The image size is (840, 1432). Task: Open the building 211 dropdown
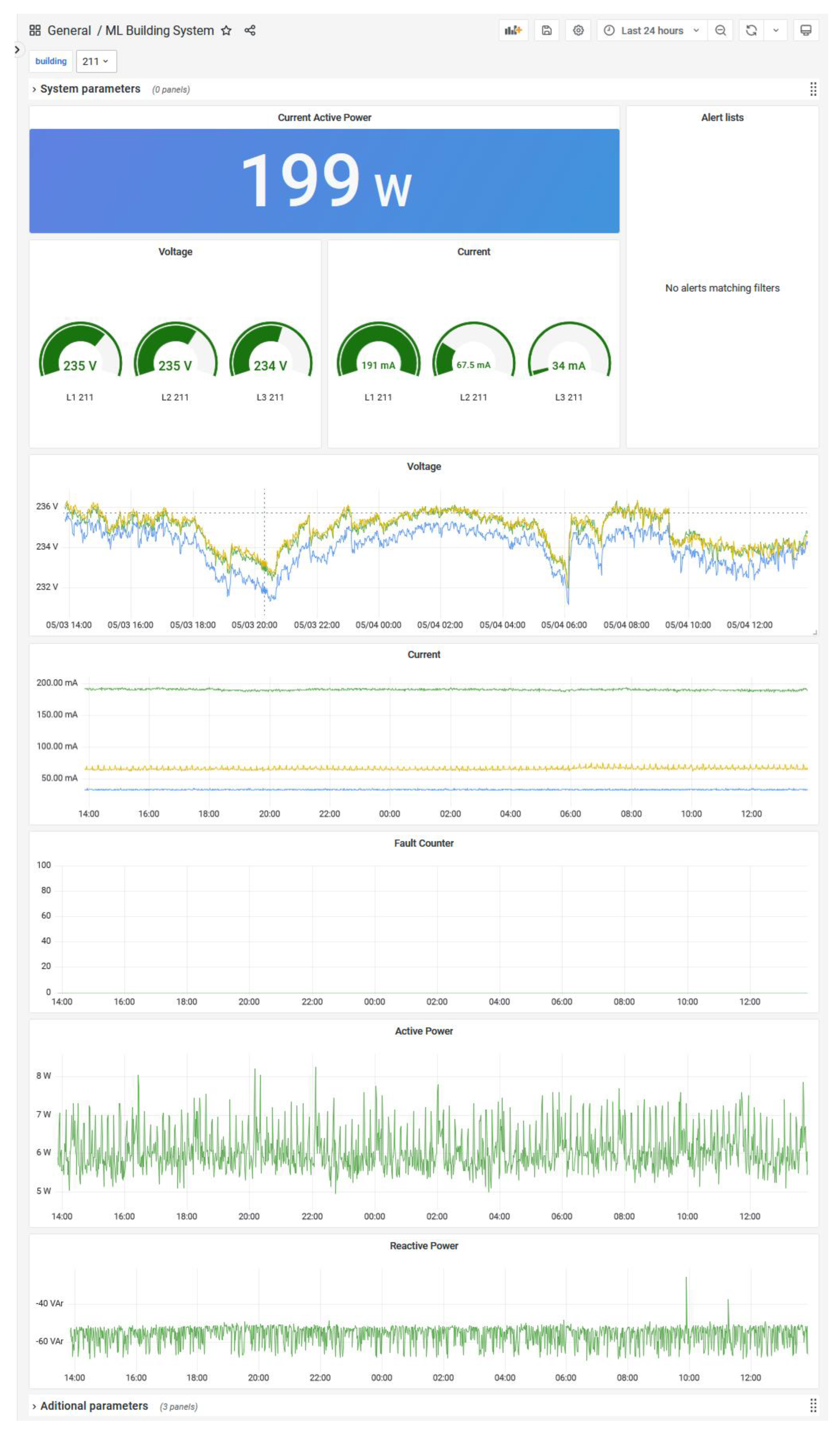[96, 61]
